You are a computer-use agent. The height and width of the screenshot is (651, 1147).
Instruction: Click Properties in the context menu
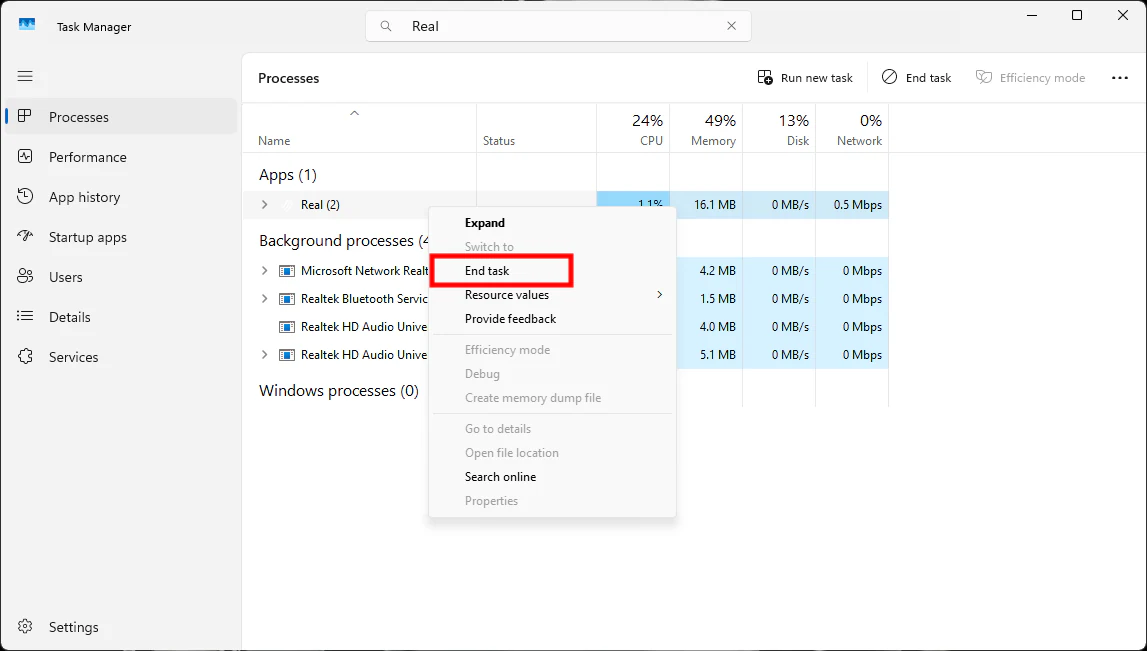(552, 501)
